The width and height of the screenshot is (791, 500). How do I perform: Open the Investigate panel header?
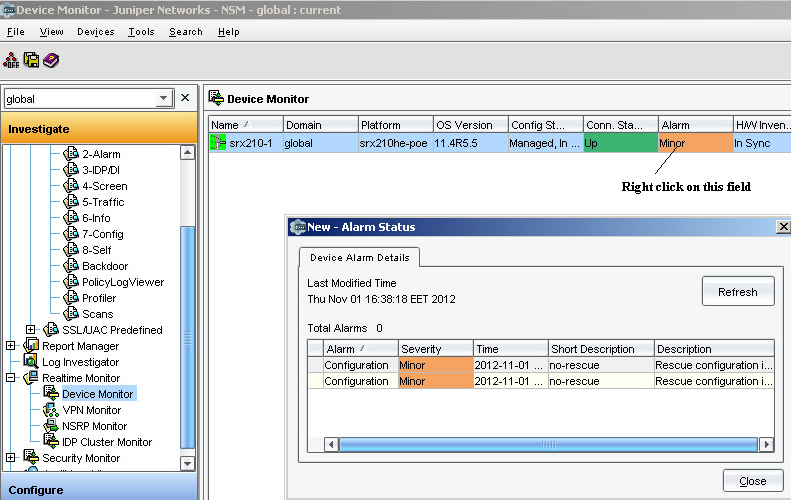pos(99,129)
